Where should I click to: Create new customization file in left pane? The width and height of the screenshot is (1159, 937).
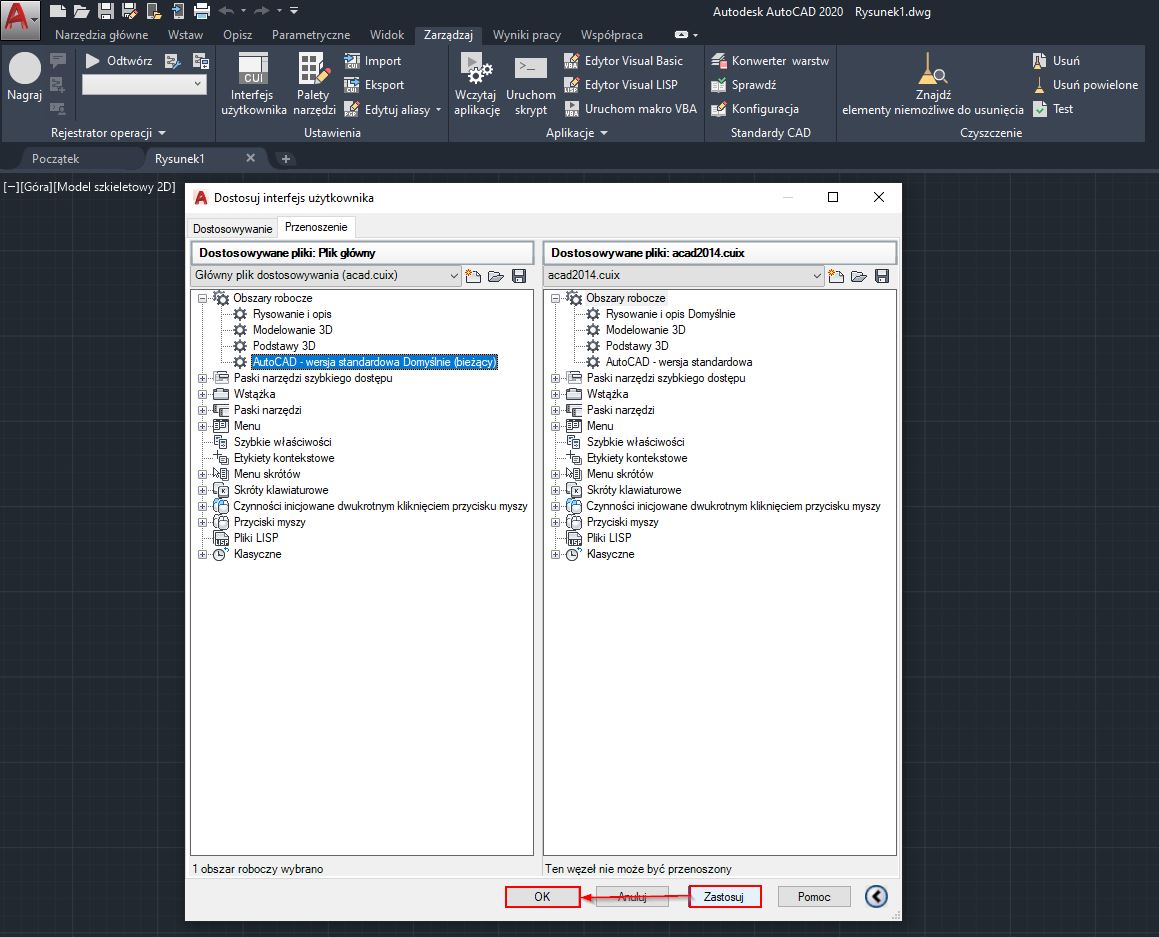coord(473,276)
